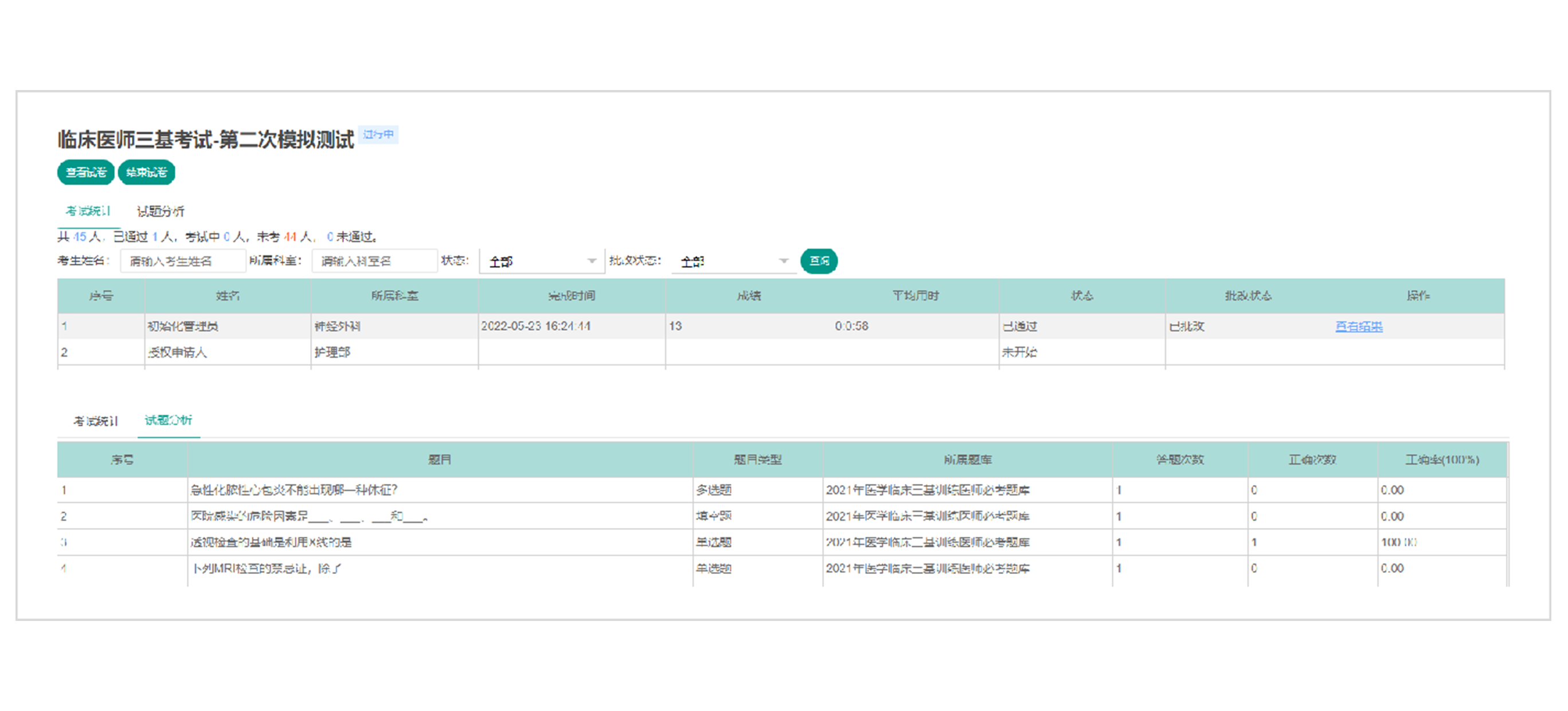This screenshot has width=1568, height=711.
Task: Click the 完成时间 column header
Action: coord(571,296)
